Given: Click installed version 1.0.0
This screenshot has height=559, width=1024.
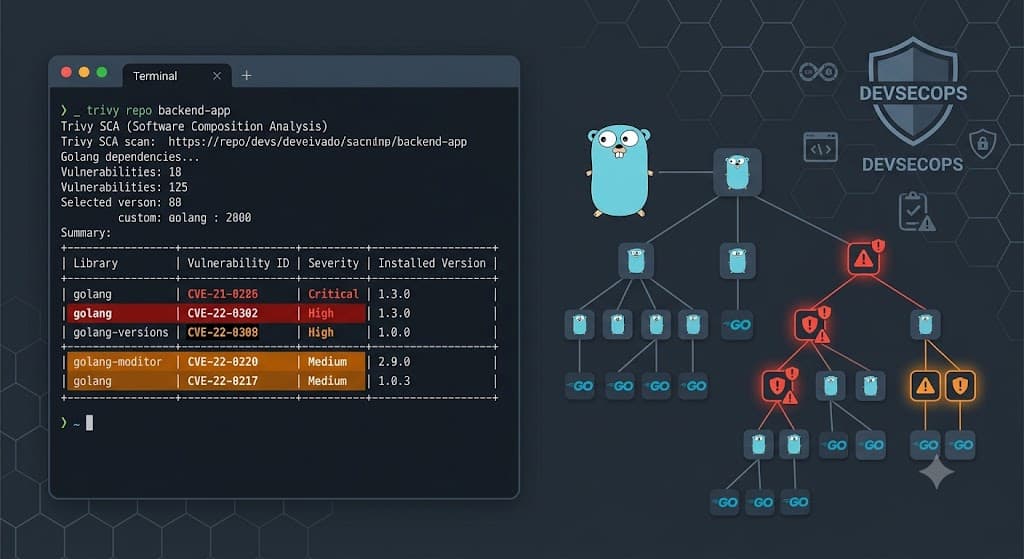Looking at the screenshot, I should click(394, 332).
